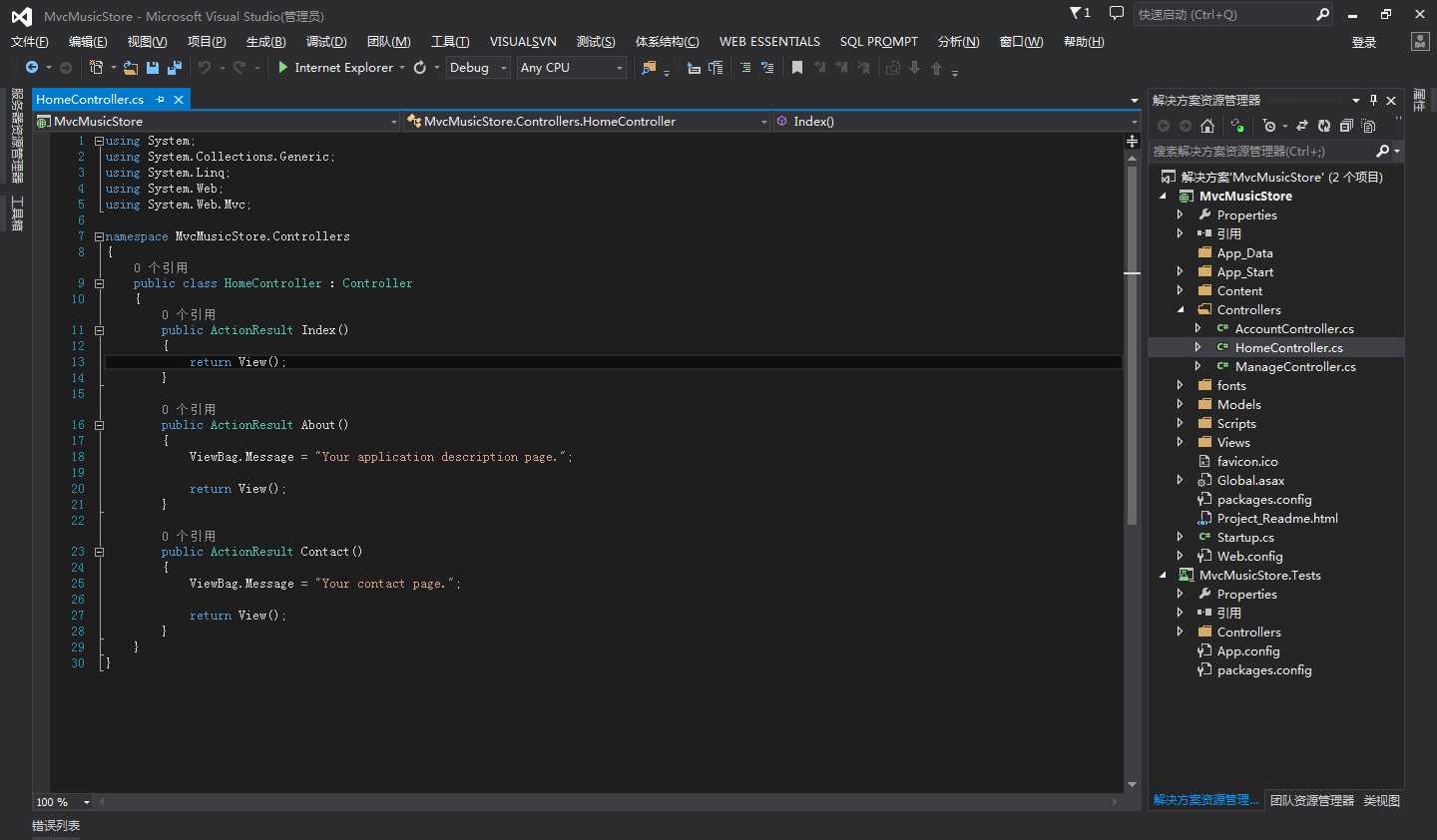Click the Navigate Backward arrow icon

[32, 68]
